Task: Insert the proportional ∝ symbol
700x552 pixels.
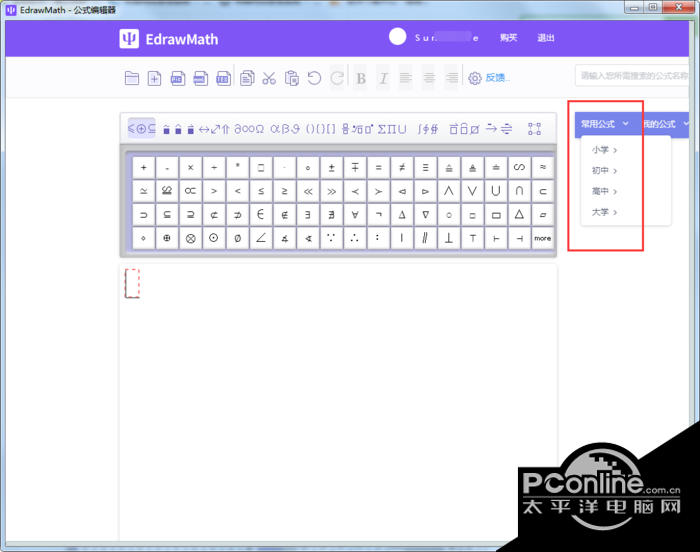Action: click(191, 191)
